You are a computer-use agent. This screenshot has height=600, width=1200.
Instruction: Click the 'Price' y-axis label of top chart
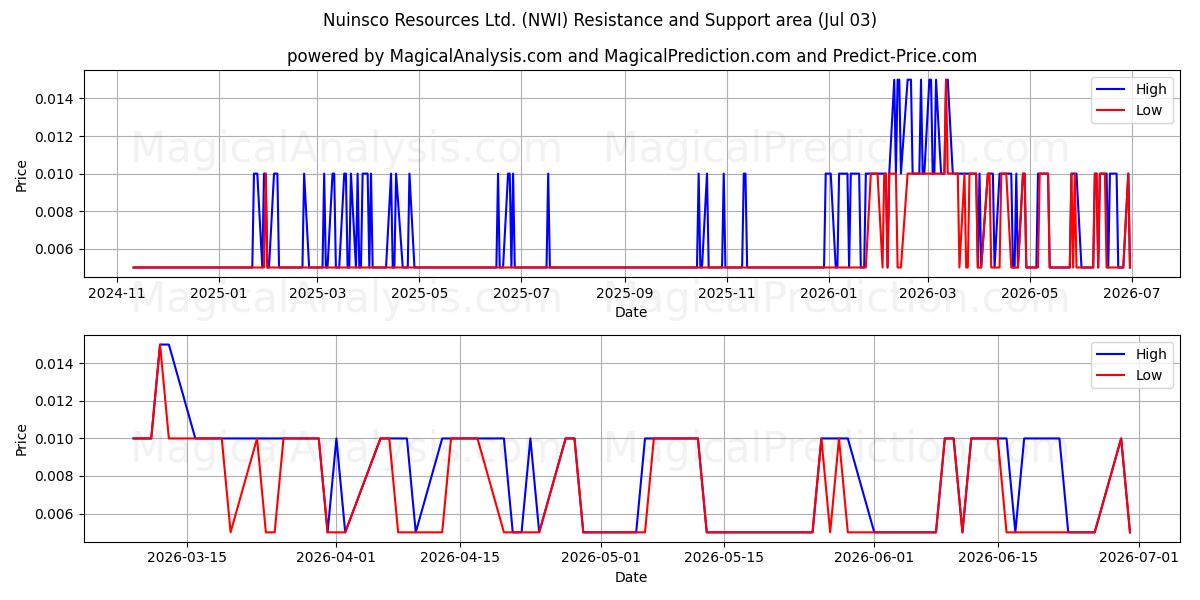point(22,174)
